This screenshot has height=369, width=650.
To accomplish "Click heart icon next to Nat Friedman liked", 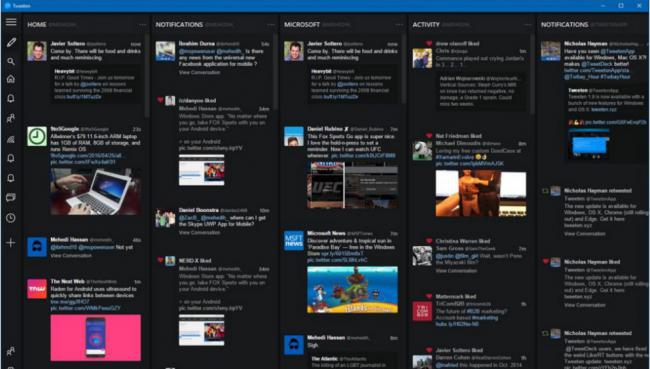I will click(429, 136).
